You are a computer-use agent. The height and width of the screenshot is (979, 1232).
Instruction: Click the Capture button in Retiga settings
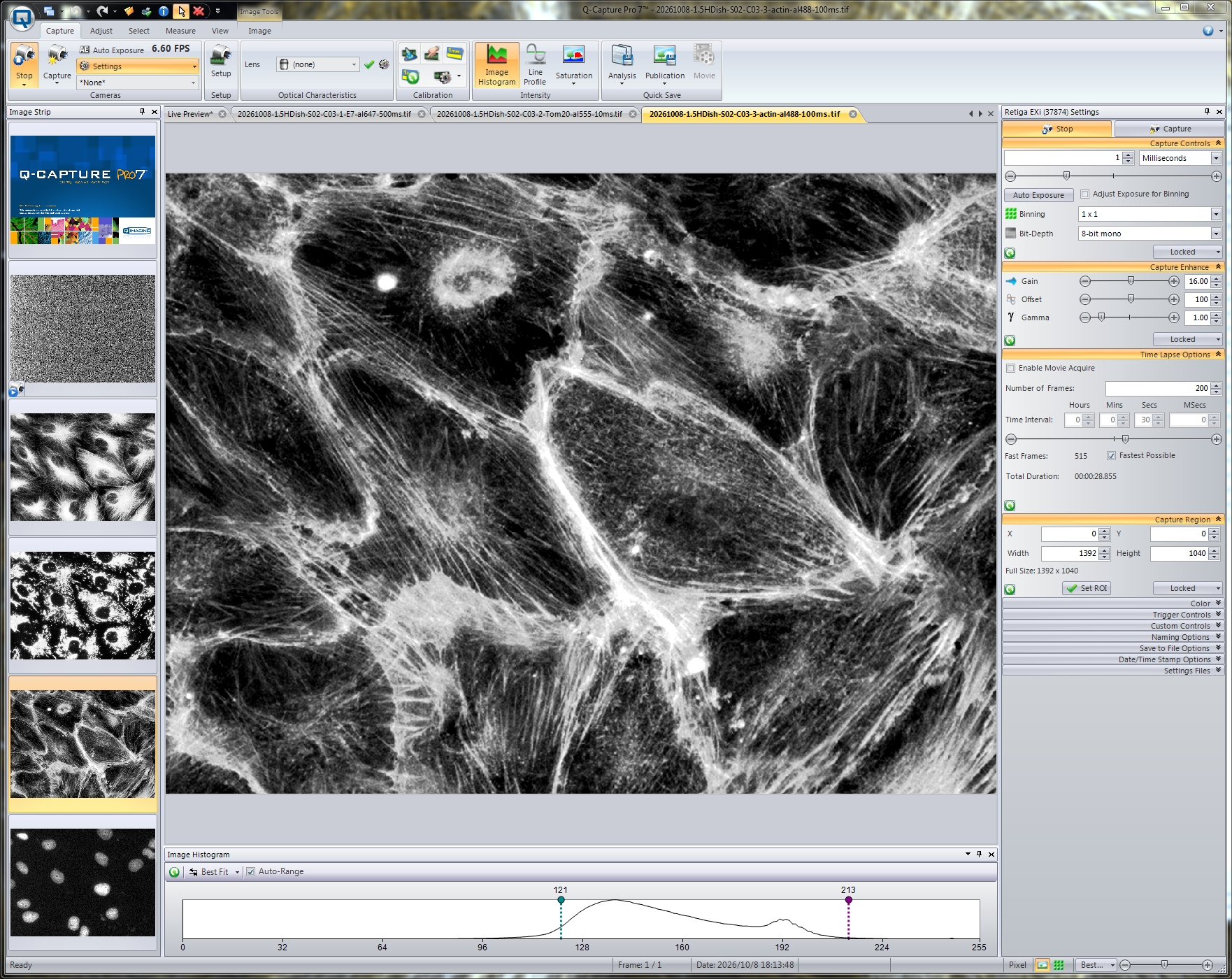click(x=1169, y=129)
